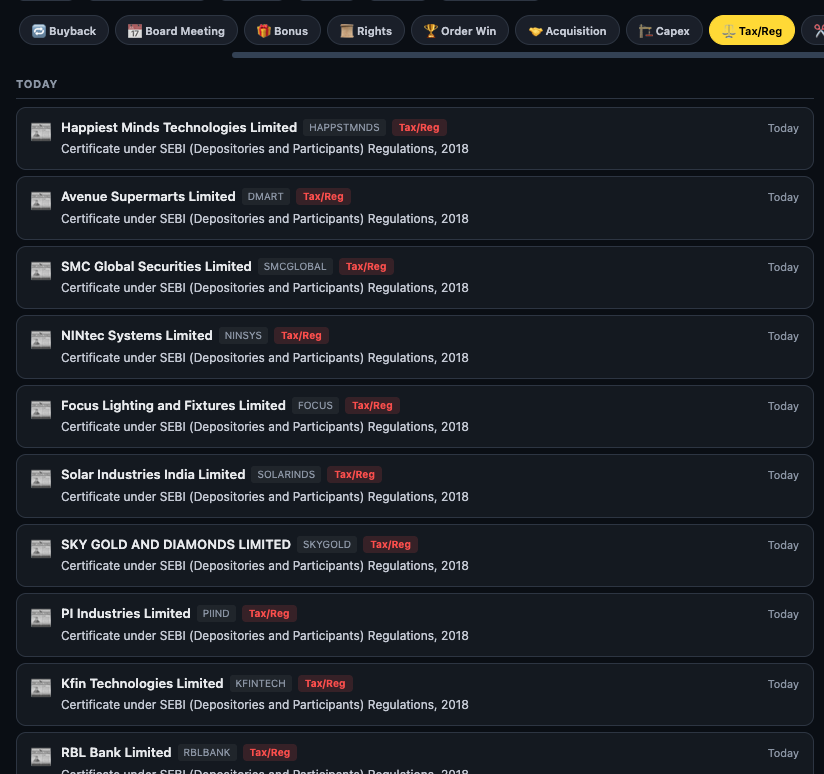Select the Capex filter tab
The width and height of the screenshot is (824, 774).
[x=663, y=30]
